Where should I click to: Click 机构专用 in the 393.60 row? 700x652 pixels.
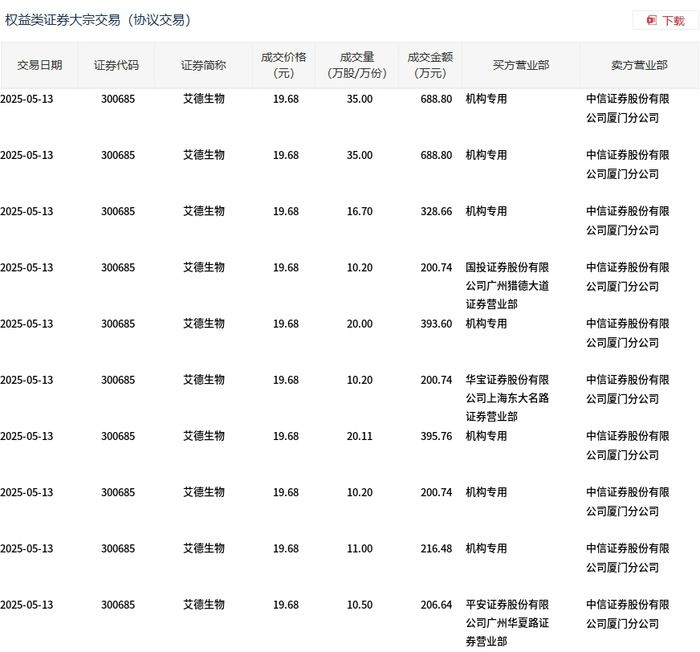(x=486, y=324)
